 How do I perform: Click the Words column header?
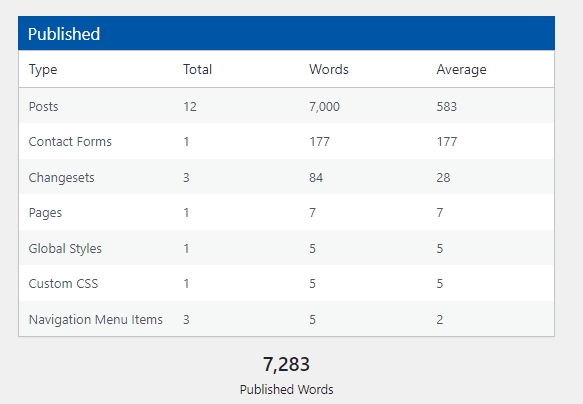point(329,70)
